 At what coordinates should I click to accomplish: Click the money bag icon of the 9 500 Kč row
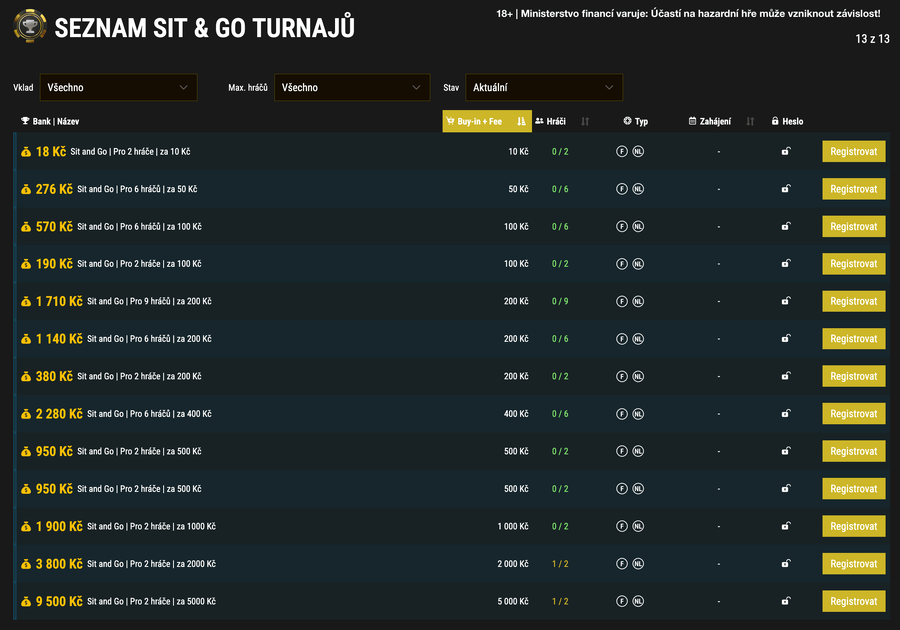(x=26, y=602)
